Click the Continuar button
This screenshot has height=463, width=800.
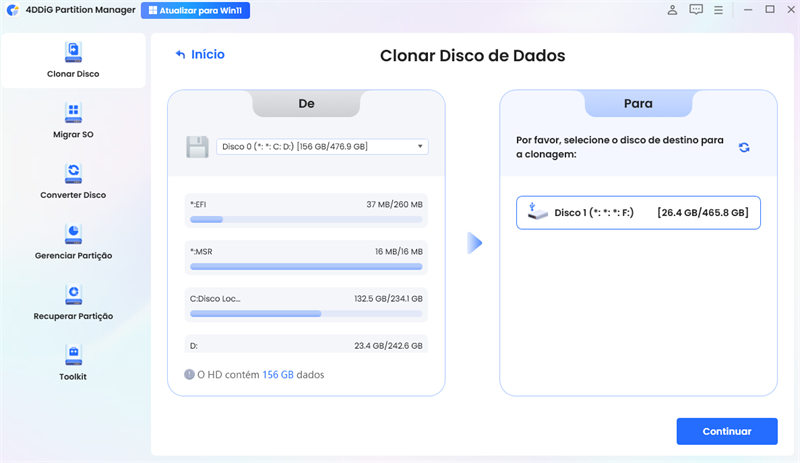[727, 431]
